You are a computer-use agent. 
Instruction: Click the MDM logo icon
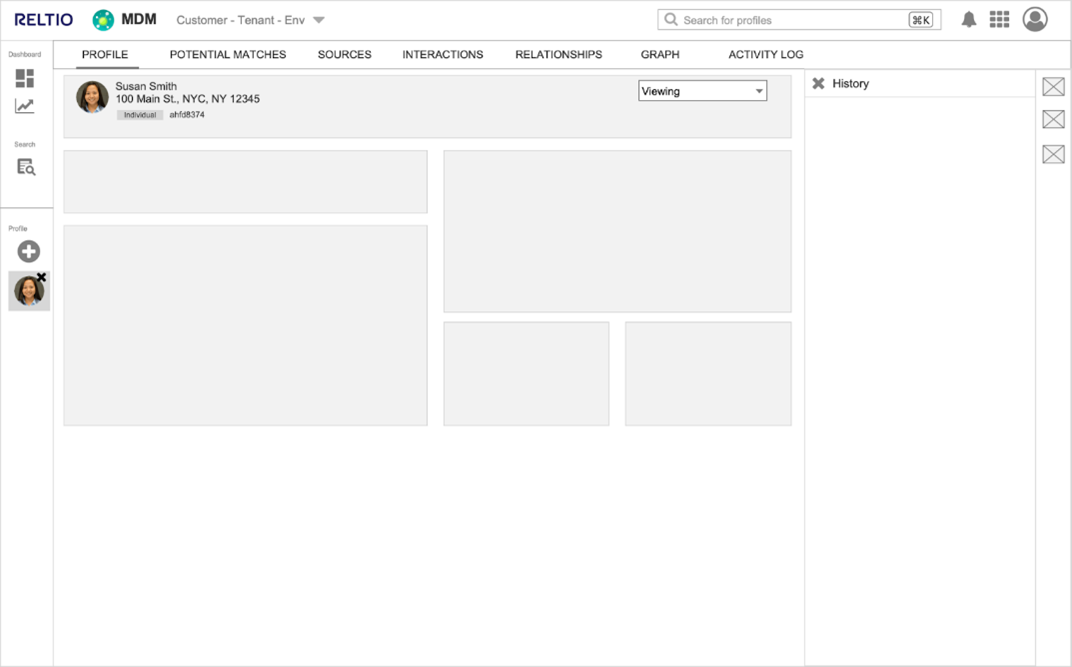101,18
